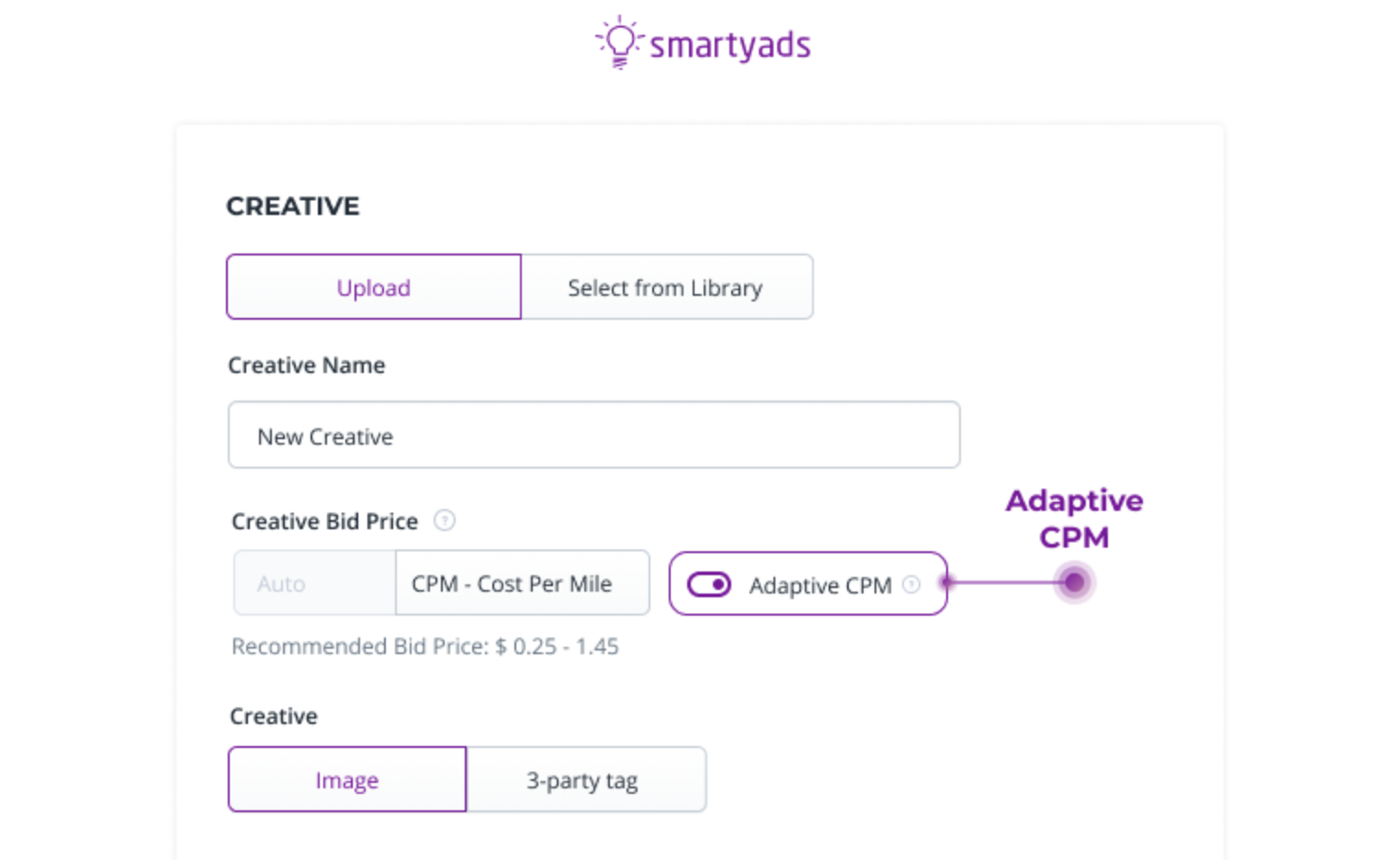1400x860 pixels.
Task: Open help icon beside Creative Bid Price
Action: [x=445, y=521]
